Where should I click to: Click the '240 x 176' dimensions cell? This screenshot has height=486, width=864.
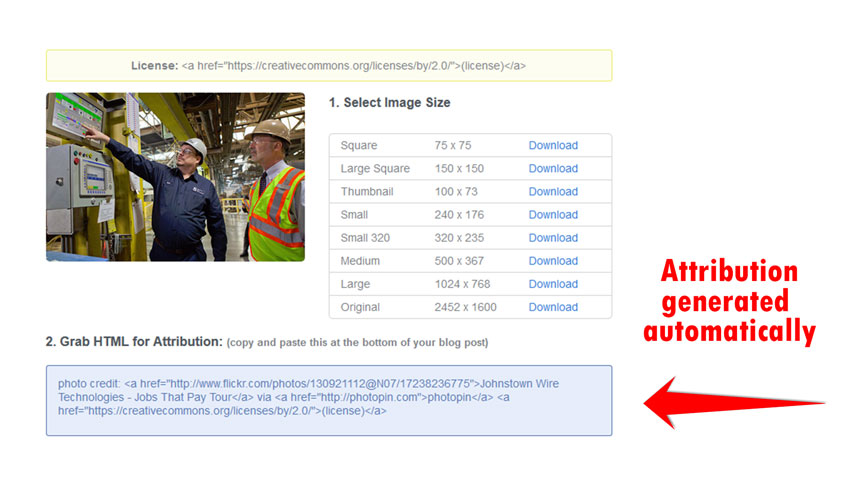click(459, 215)
